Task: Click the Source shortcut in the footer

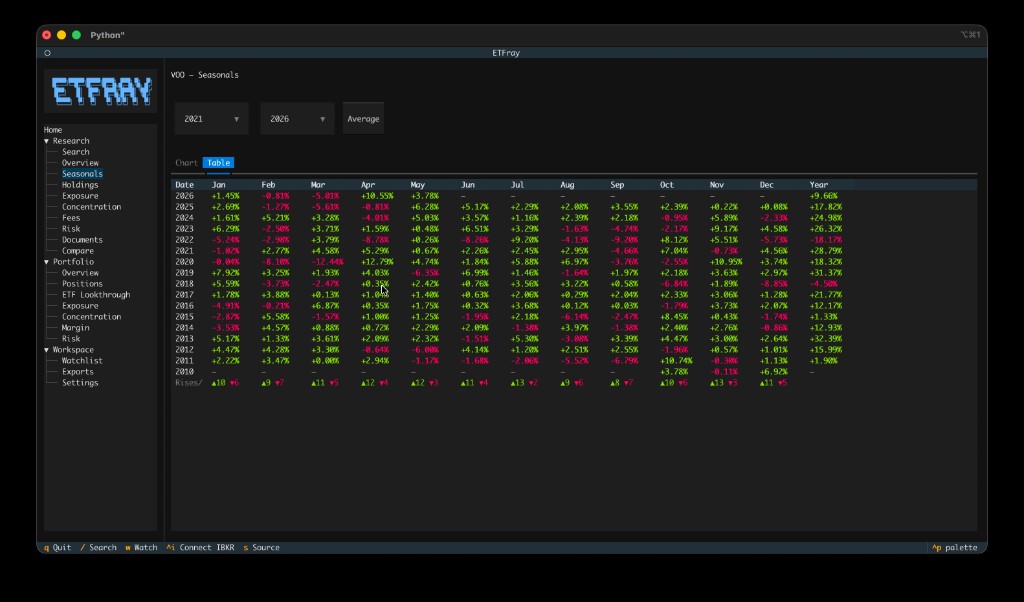Action: [x=261, y=547]
